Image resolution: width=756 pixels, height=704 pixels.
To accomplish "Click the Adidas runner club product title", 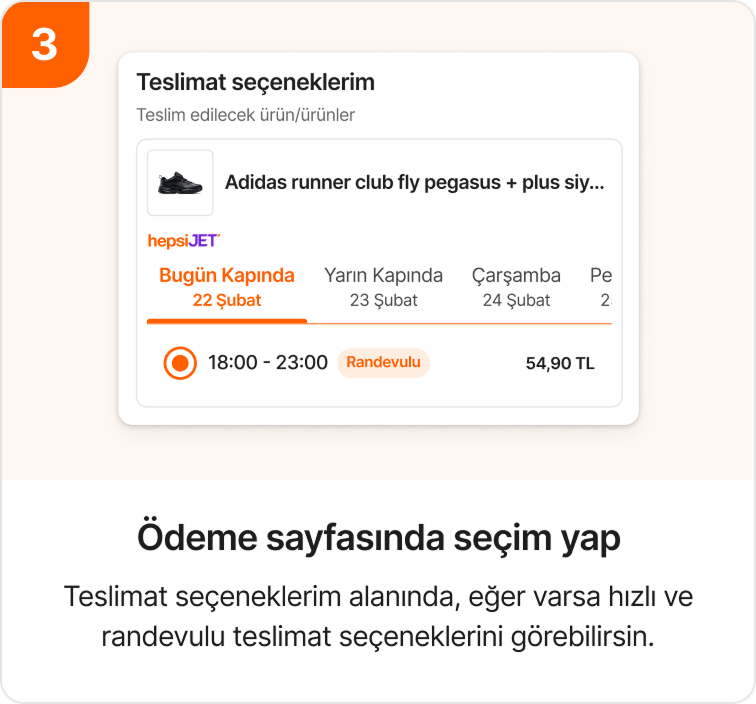I will point(414,183).
